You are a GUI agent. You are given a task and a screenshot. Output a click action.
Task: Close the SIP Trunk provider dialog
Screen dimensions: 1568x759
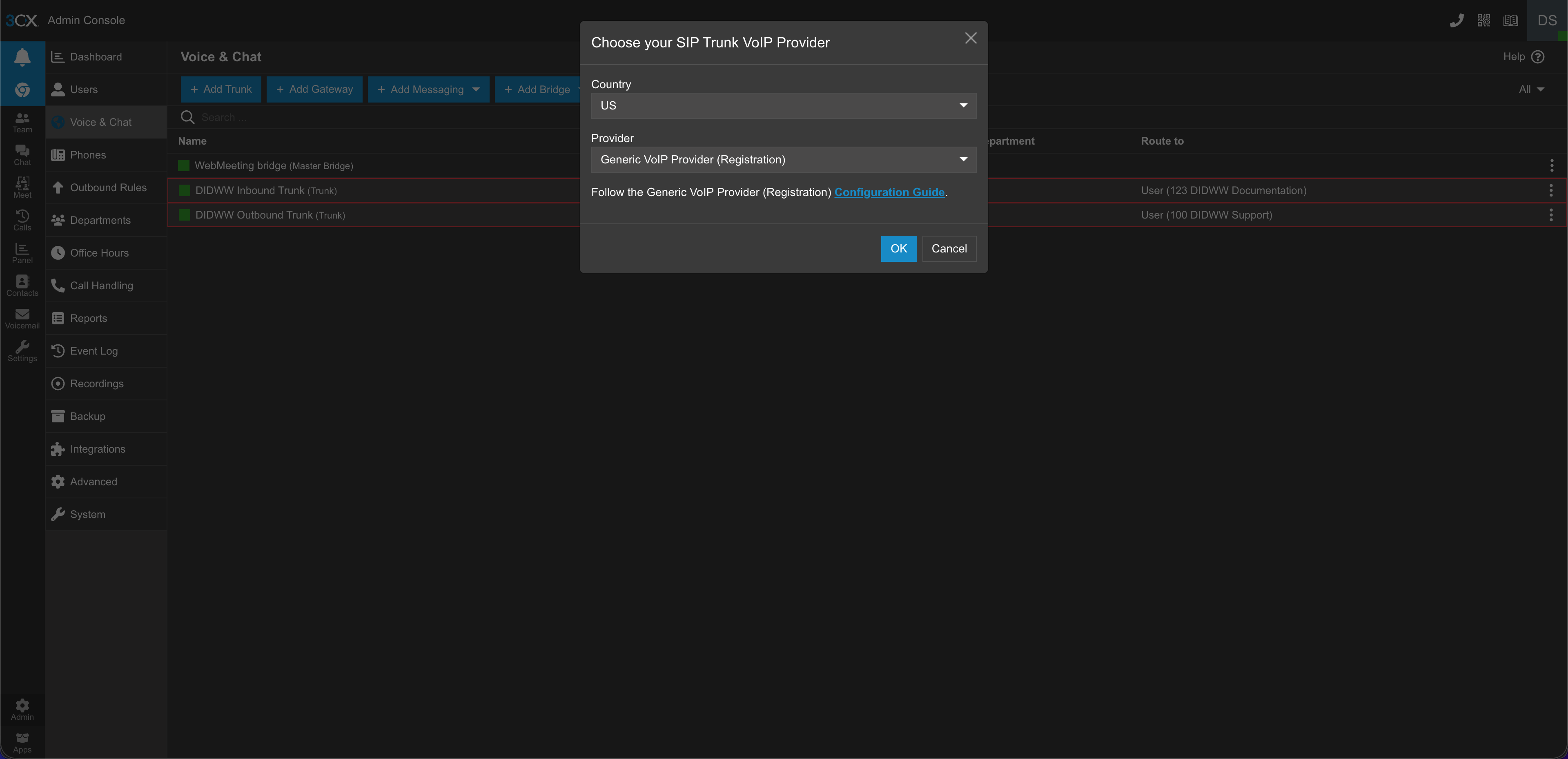tap(970, 38)
